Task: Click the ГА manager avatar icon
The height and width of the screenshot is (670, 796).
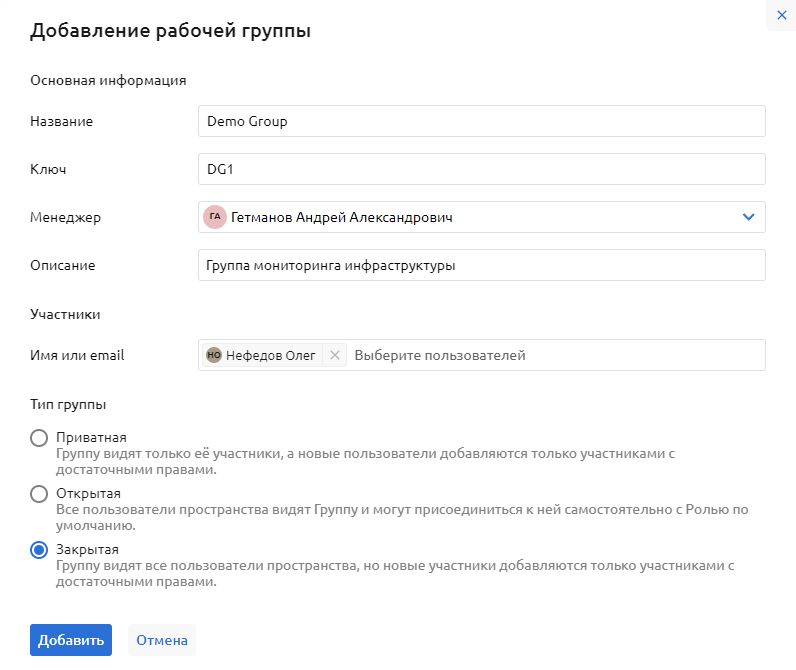Action: (x=215, y=217)
